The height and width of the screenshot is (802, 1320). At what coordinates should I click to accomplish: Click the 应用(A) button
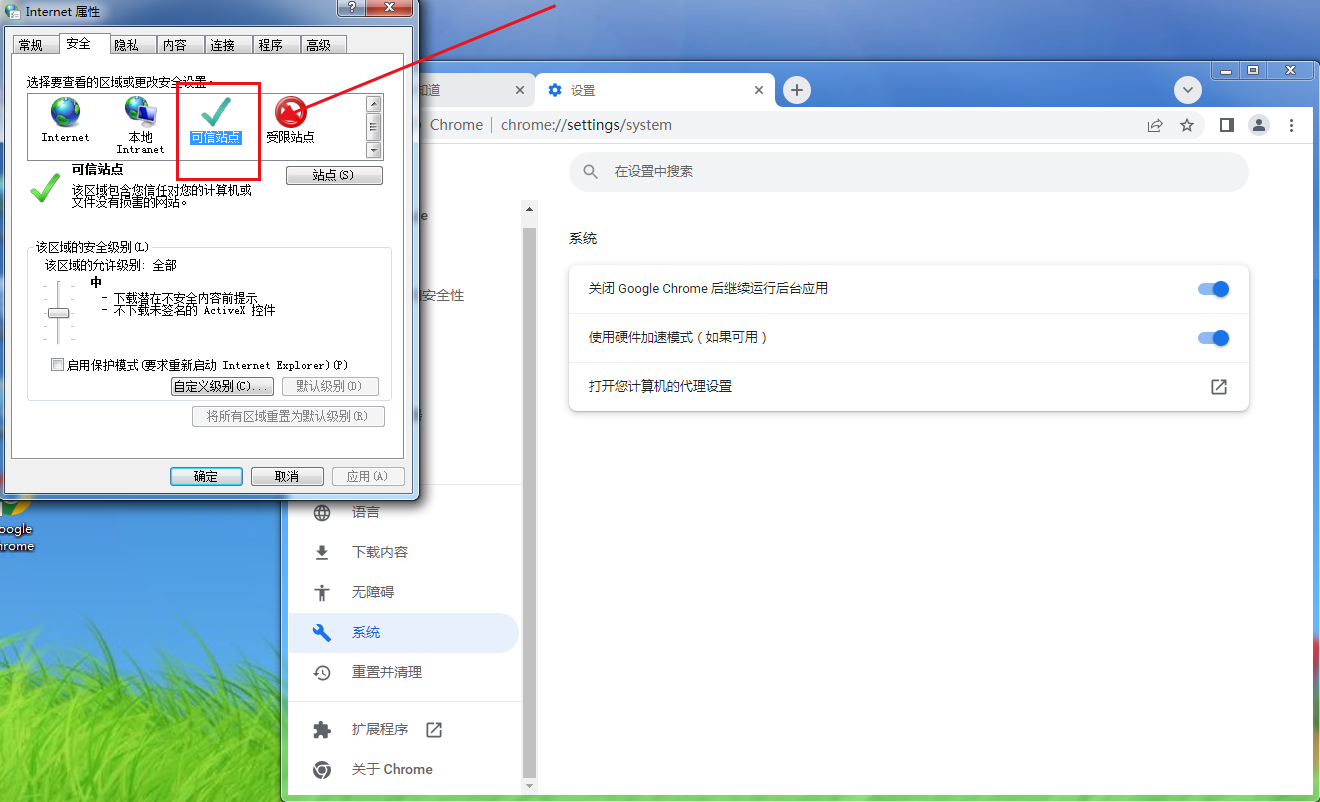(368, 476)
